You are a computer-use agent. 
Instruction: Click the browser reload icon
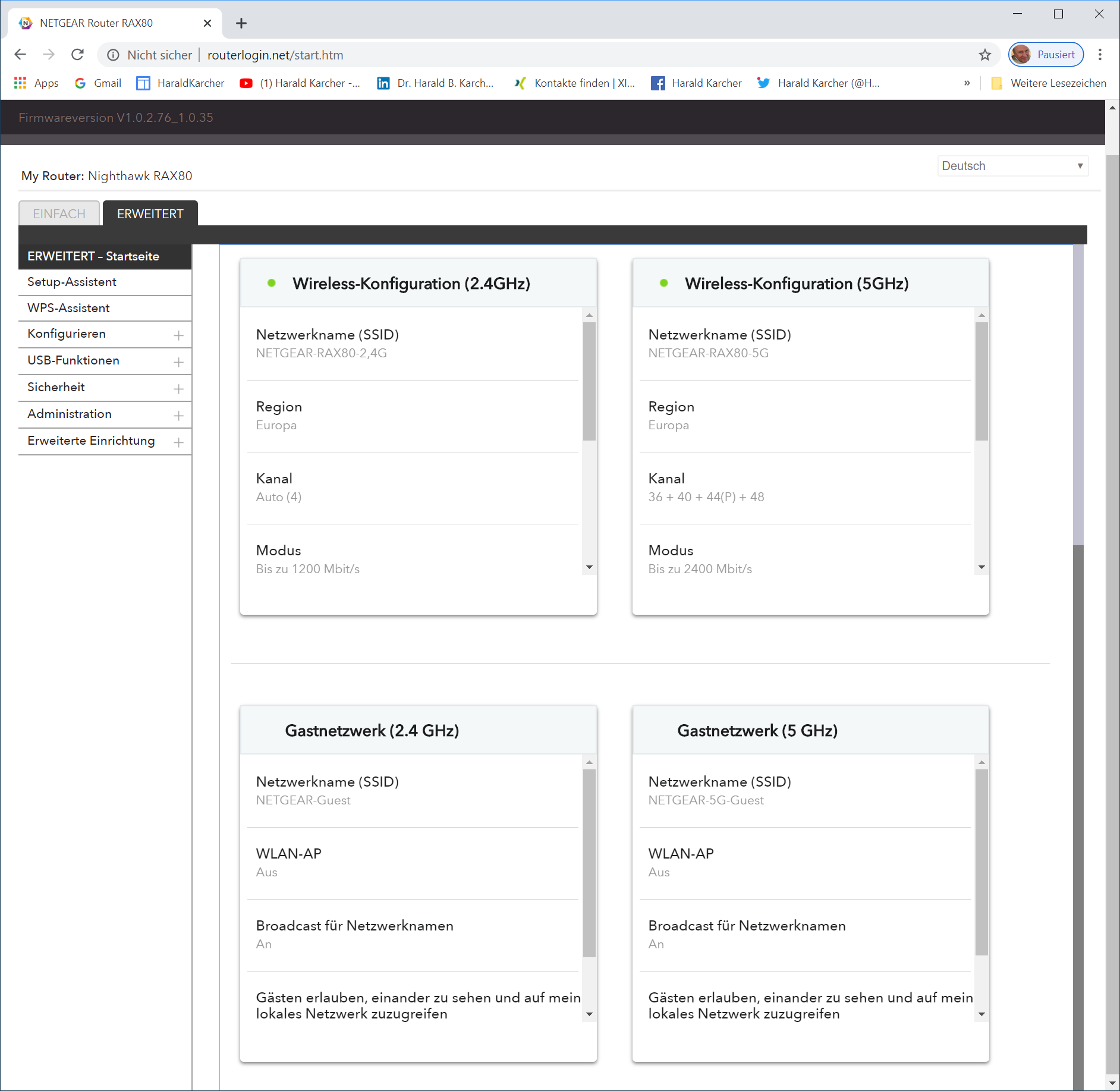(x=77, y=55)
